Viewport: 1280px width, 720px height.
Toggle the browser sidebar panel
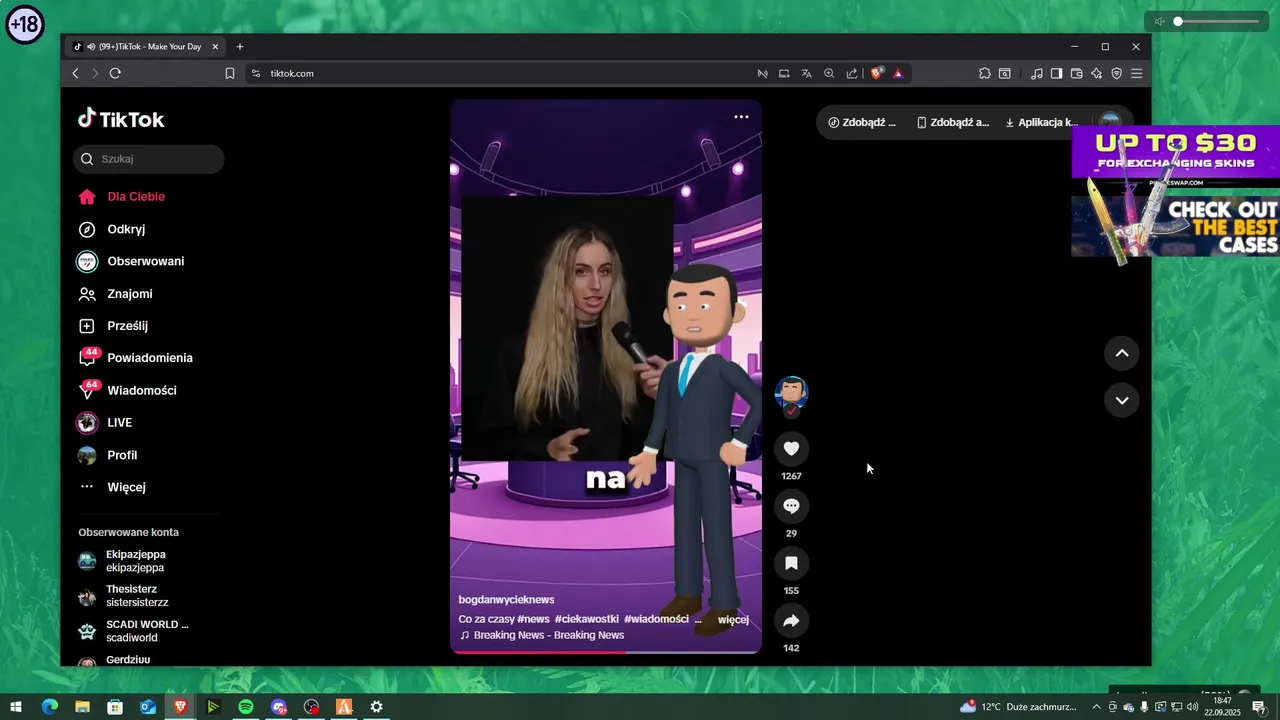[x=1056, y=73]
